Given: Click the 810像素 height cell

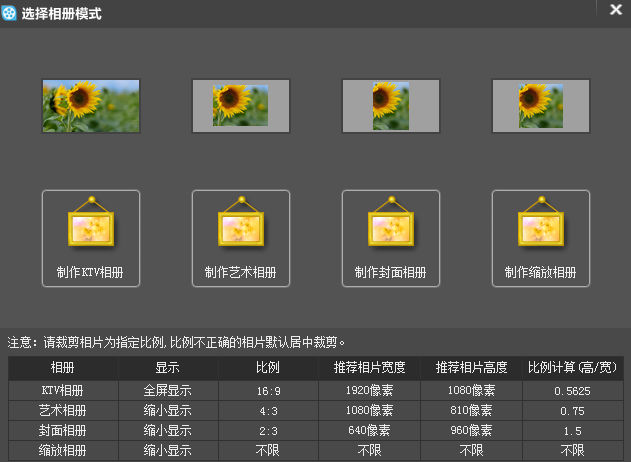Looking at the screenshot, I should (471, 410).
